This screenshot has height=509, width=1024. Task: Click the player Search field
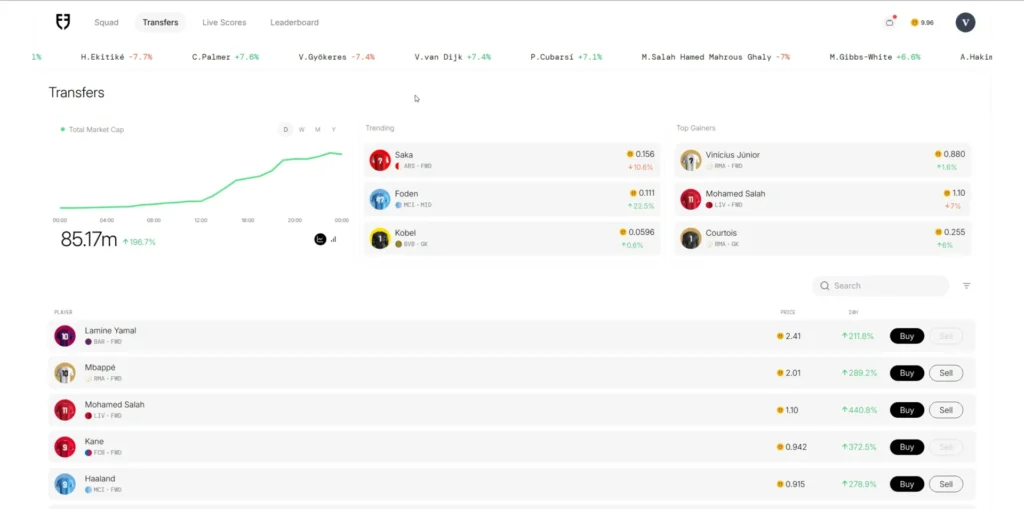tap(880, 286)
